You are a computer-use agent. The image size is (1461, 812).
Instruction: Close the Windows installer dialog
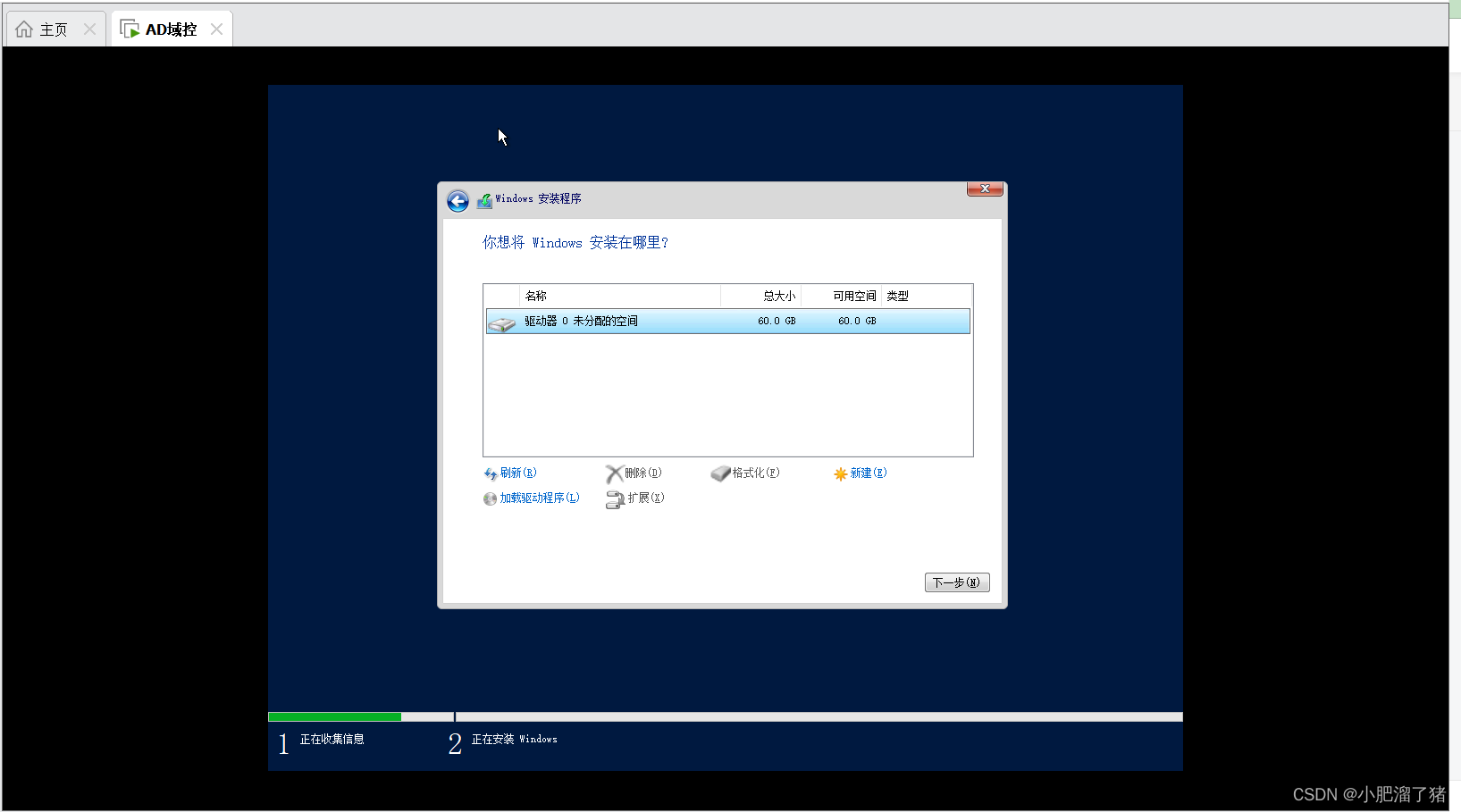[x=985, y=188]
